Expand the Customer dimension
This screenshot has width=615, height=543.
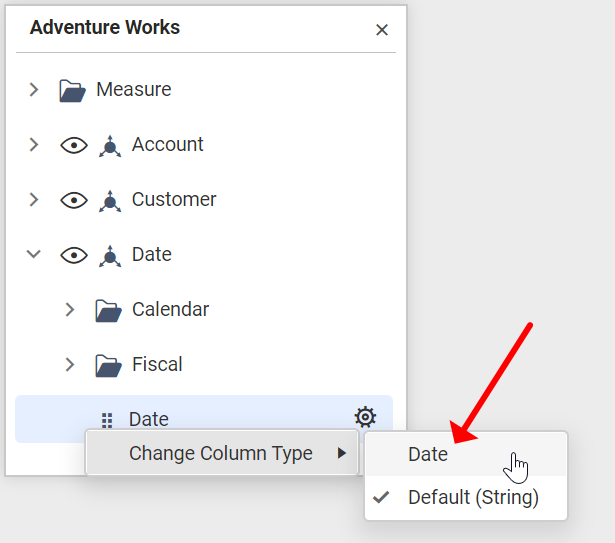pyautogui.click(x=34, y=199)
